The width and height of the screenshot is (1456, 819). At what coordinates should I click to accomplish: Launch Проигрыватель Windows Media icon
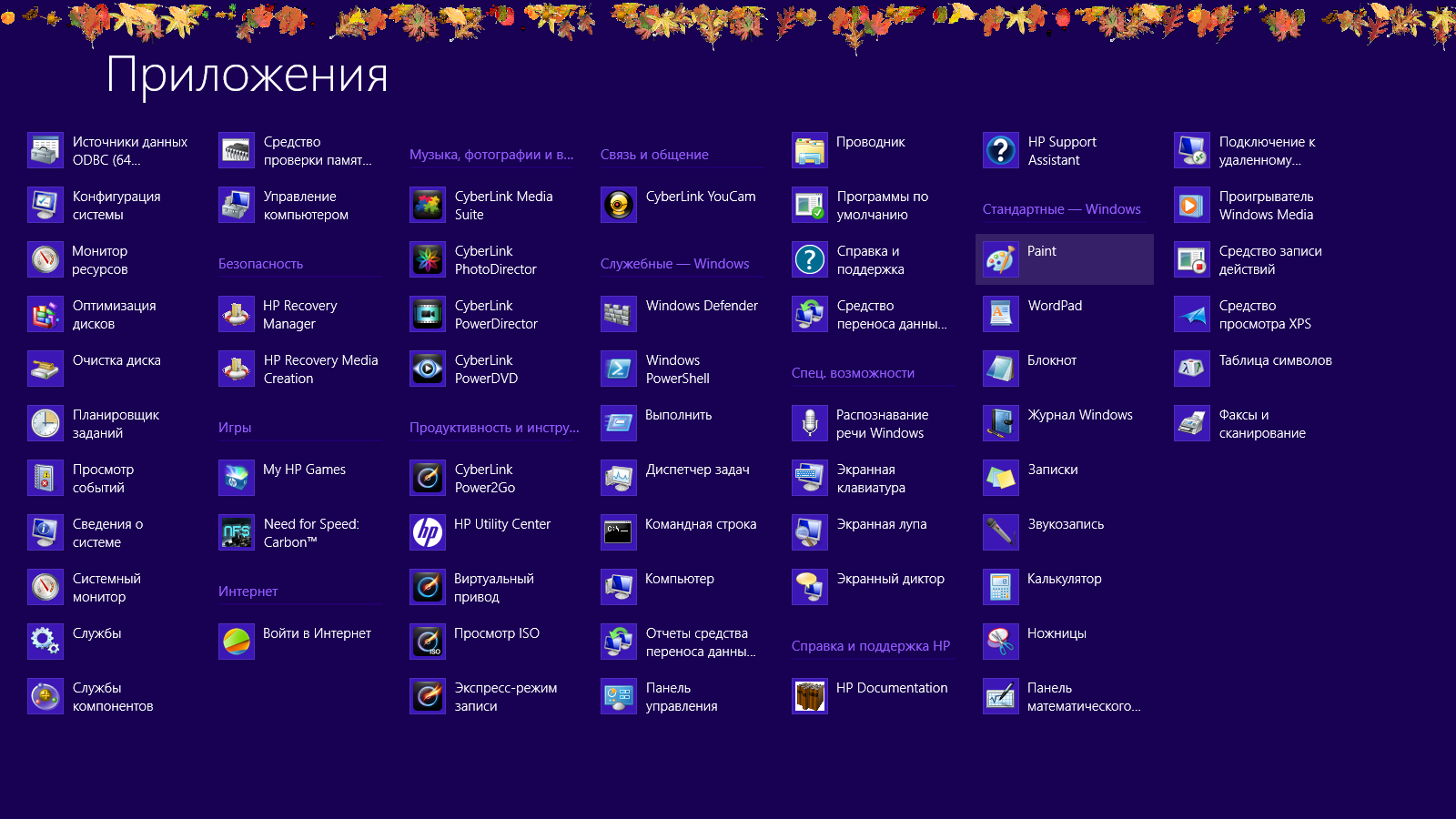(1192, 205)
